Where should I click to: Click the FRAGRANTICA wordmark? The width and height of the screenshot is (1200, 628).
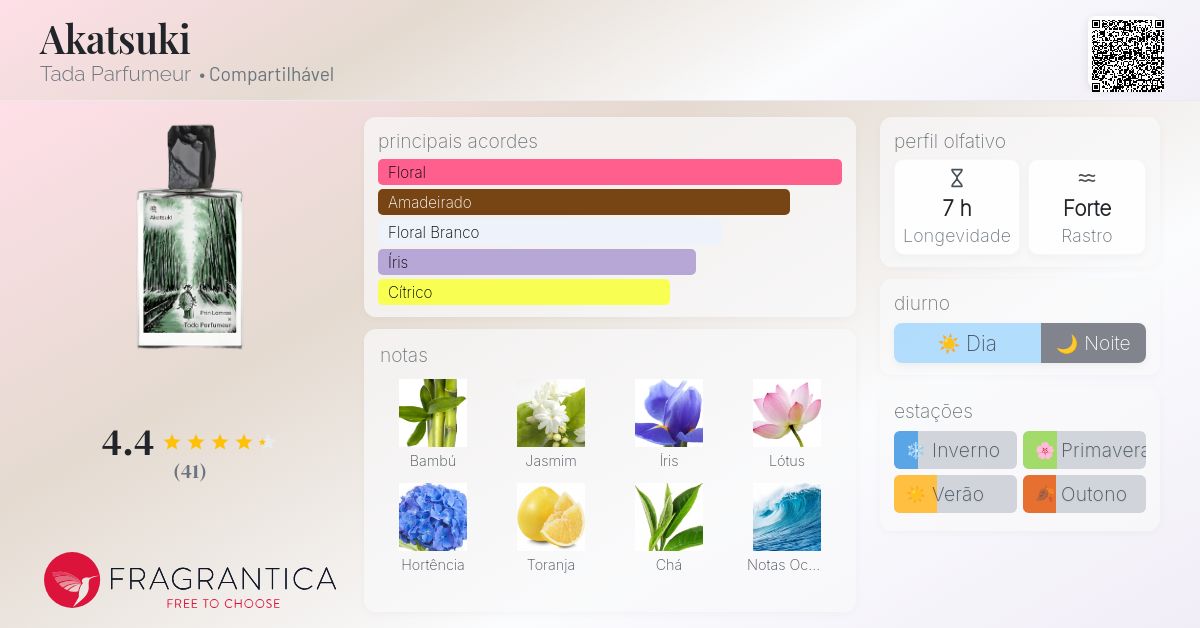(222, 578)
